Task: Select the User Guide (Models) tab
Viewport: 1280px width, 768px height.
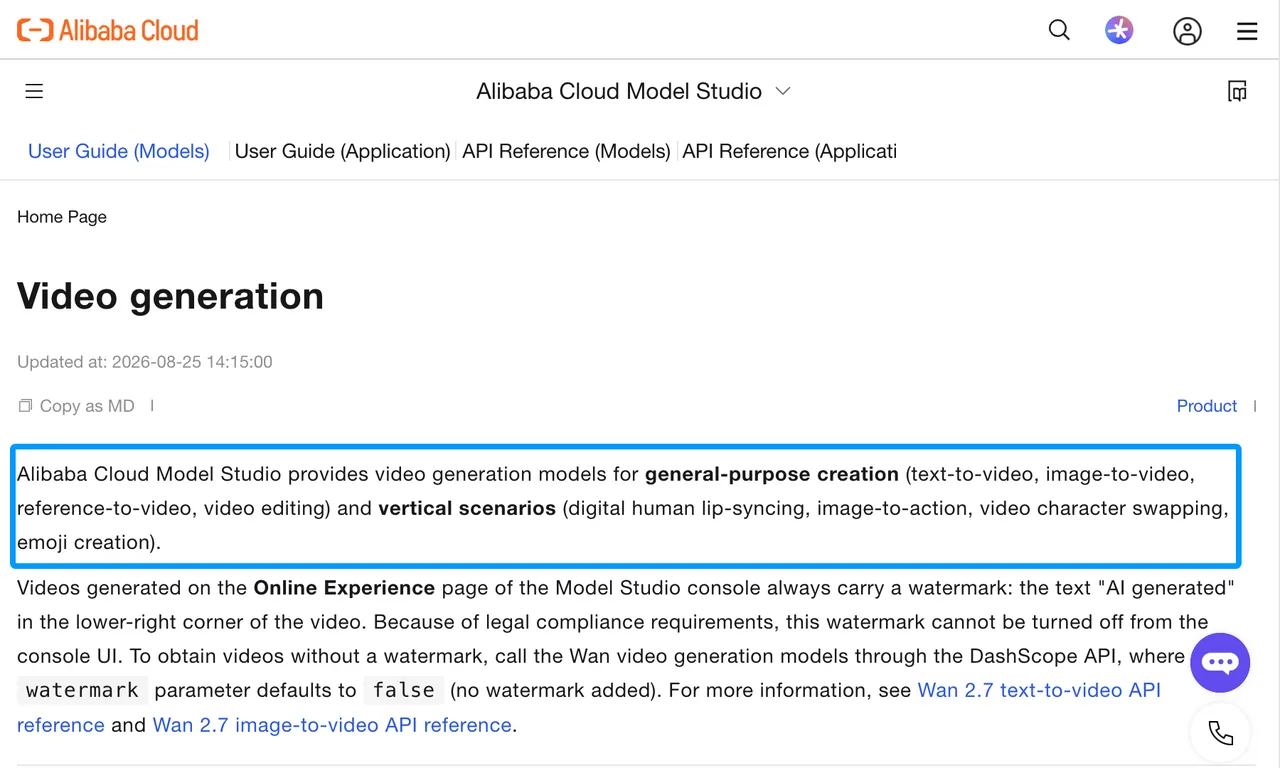Action: tap(119, 151)
